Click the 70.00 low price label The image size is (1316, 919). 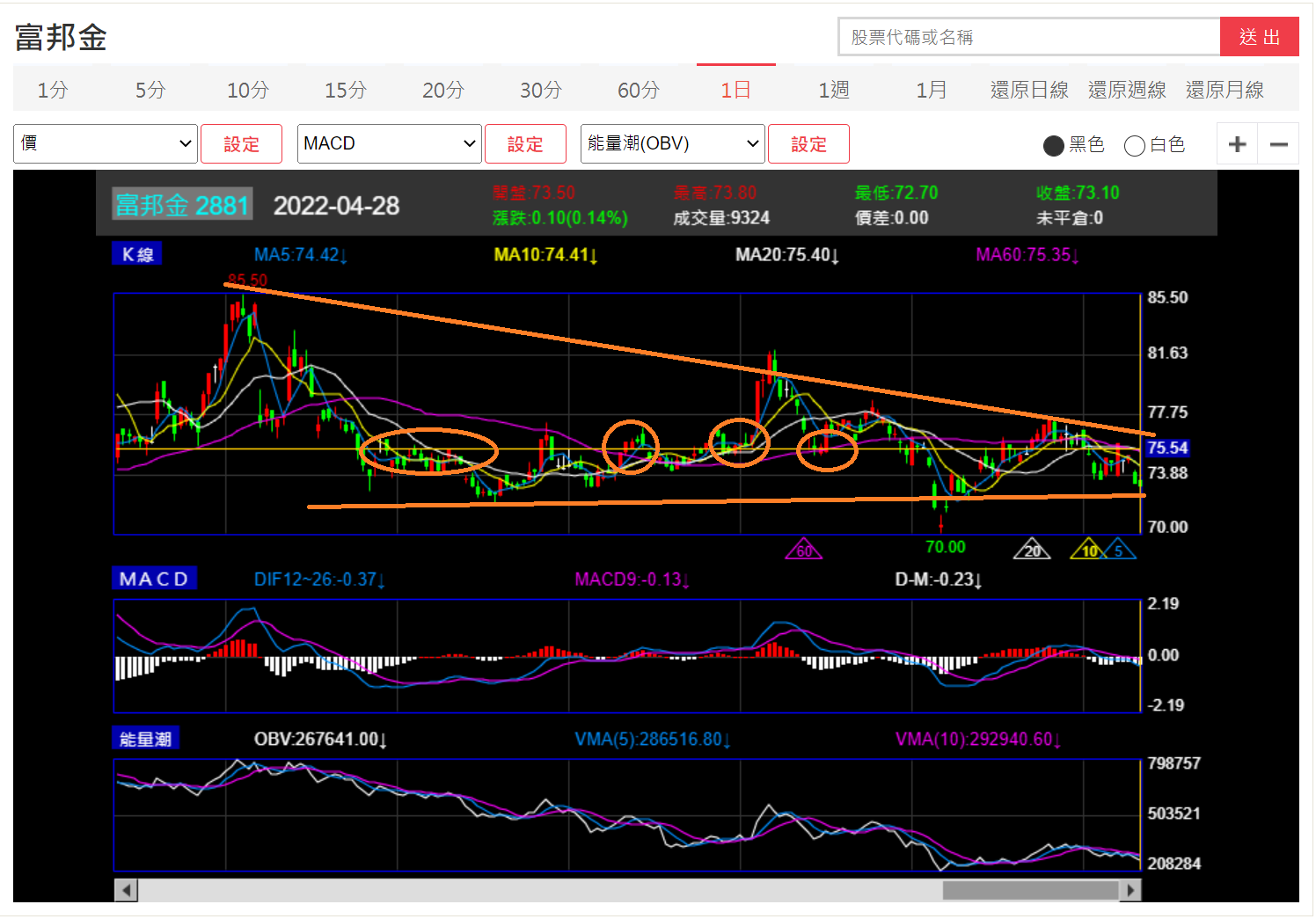click(946, 547)
